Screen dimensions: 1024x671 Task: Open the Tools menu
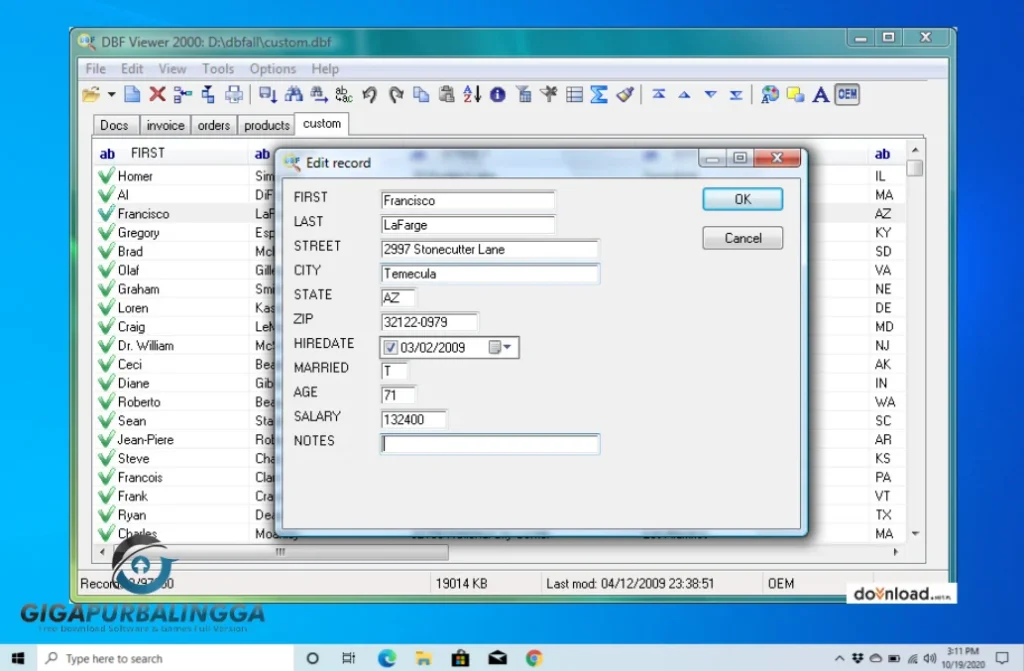coord(218,69)
